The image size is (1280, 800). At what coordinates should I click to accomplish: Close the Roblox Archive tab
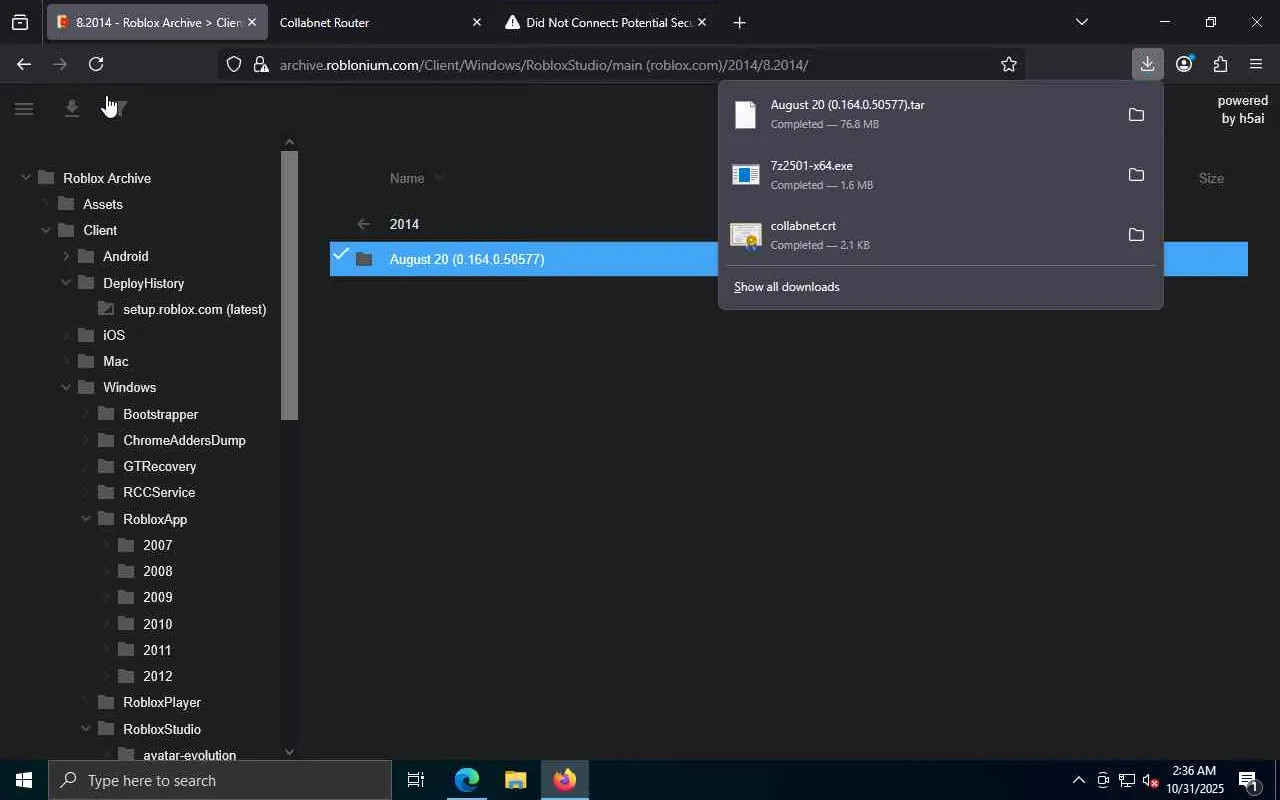click(251, 22)
